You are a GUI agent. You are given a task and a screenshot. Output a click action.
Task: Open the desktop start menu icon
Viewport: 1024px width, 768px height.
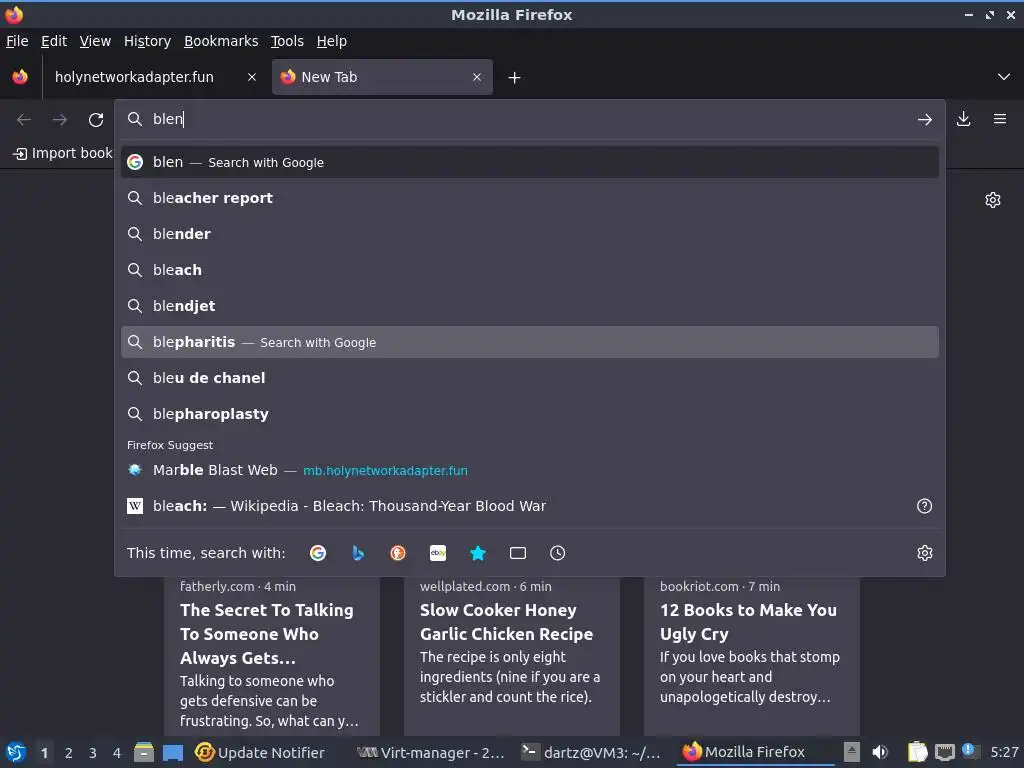point(16,752)
